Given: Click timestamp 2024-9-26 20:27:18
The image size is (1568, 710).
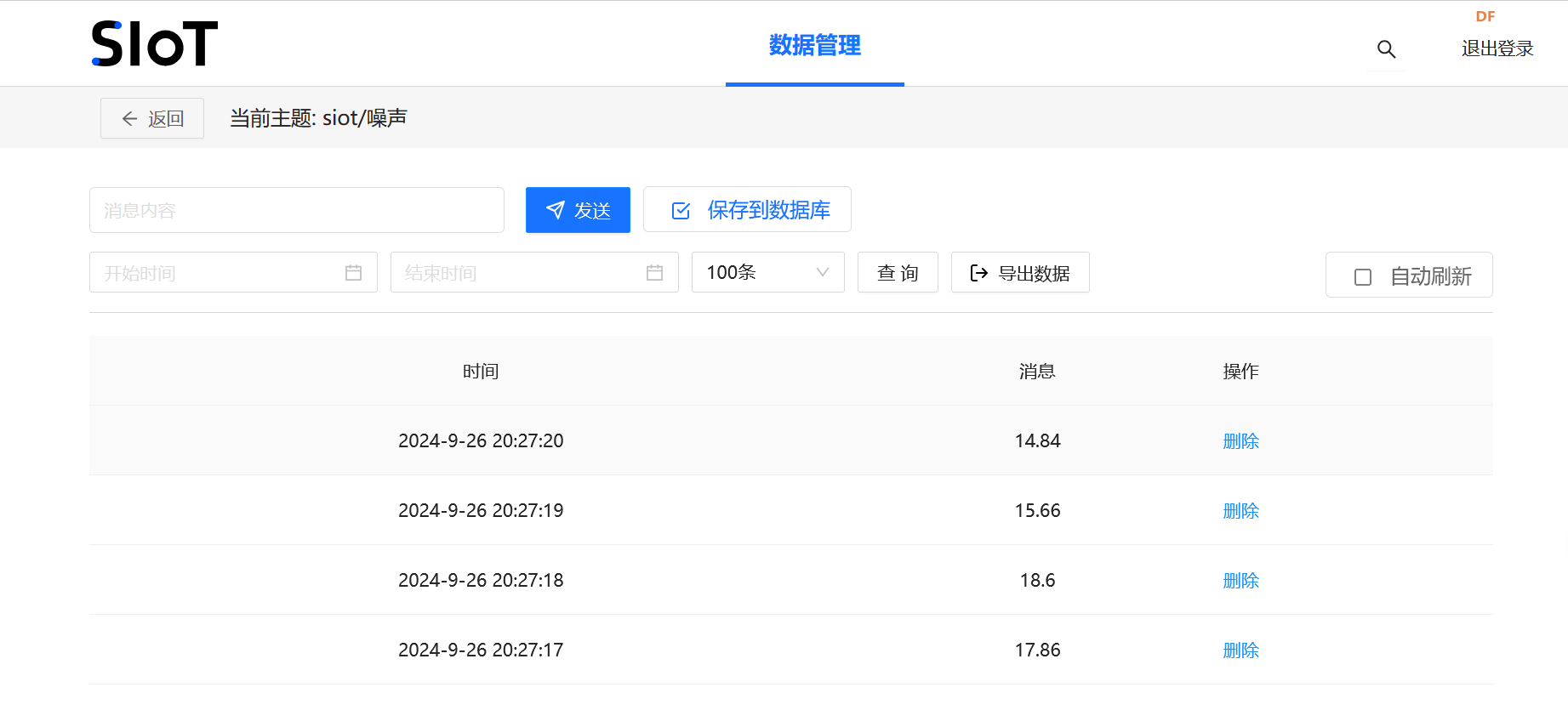Looking at the screenshot, I should click(481, 580).
